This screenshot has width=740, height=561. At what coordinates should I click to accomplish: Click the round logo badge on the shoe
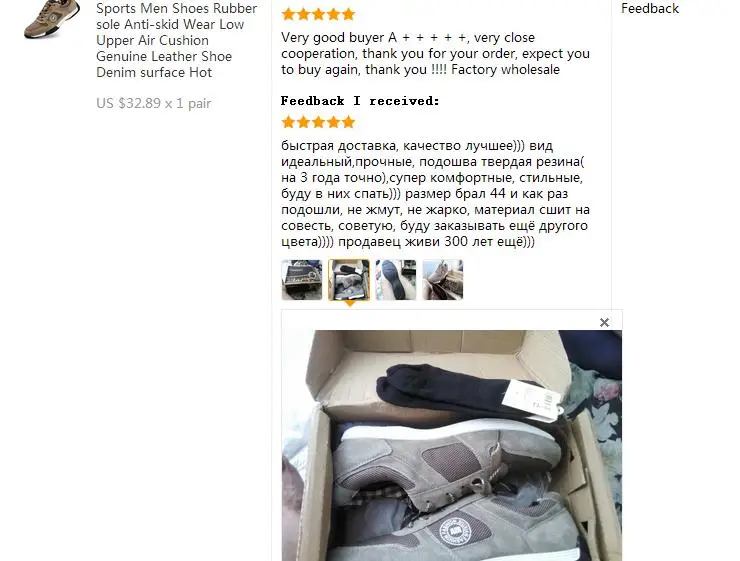click(x=455, y=532)
